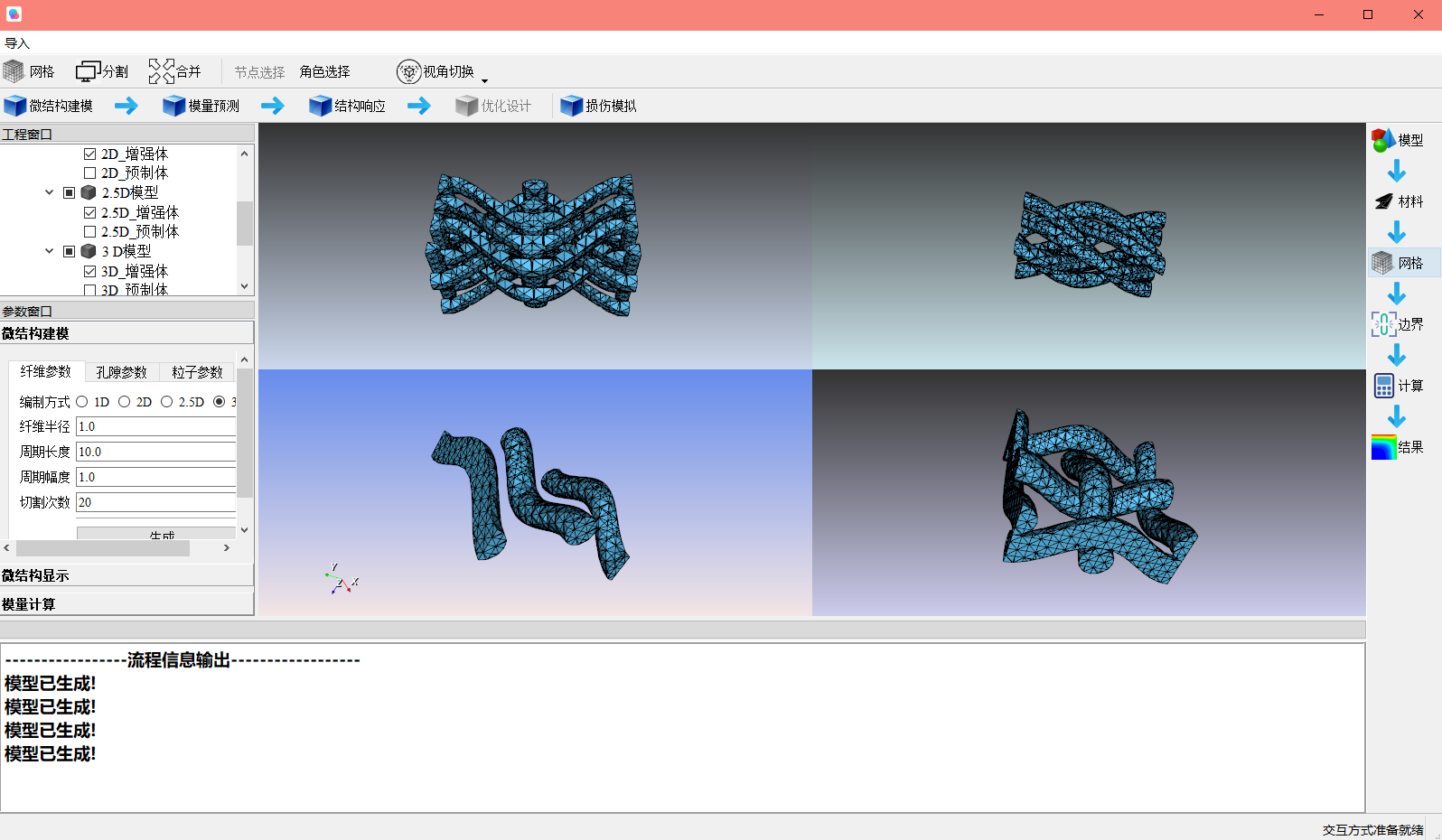Select the 2.5D weaving radio button

[166, 402]
